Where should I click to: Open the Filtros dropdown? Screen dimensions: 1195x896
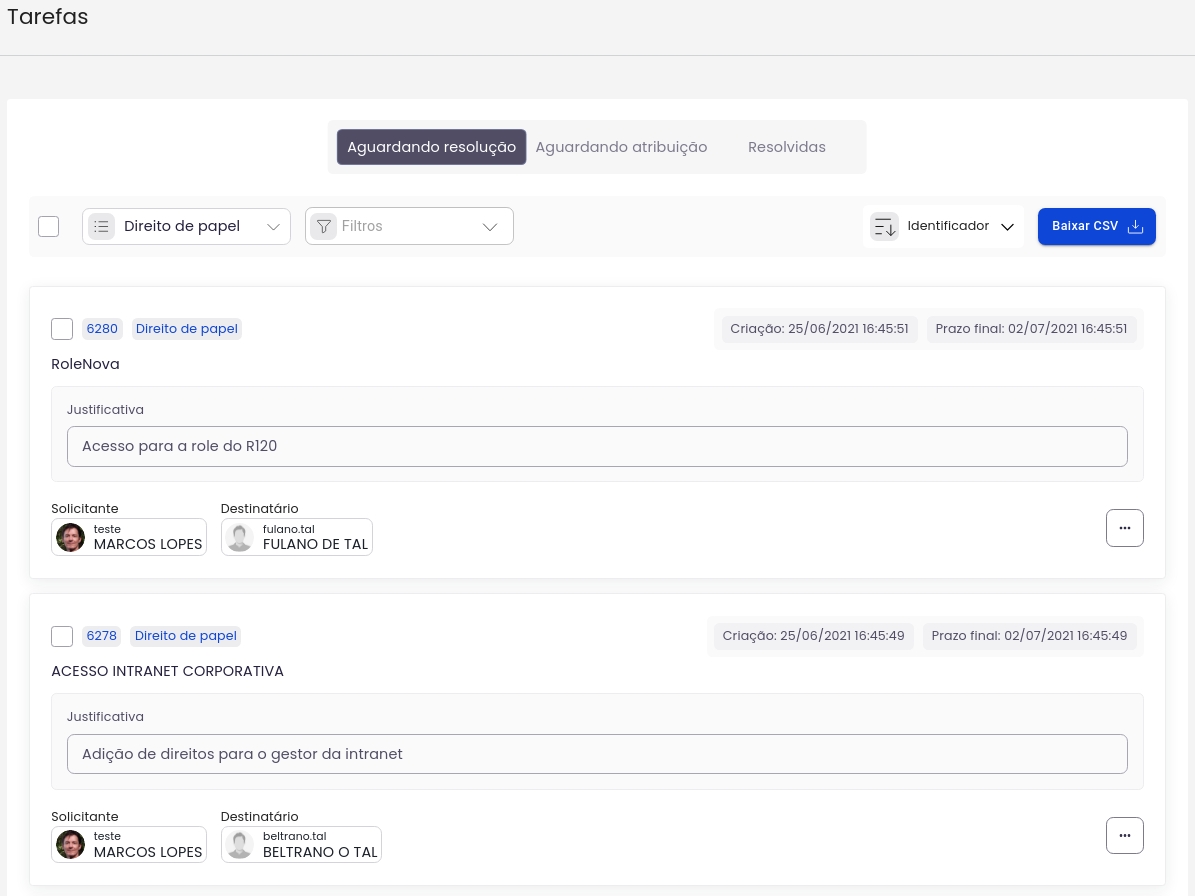(x=489, y=227)
